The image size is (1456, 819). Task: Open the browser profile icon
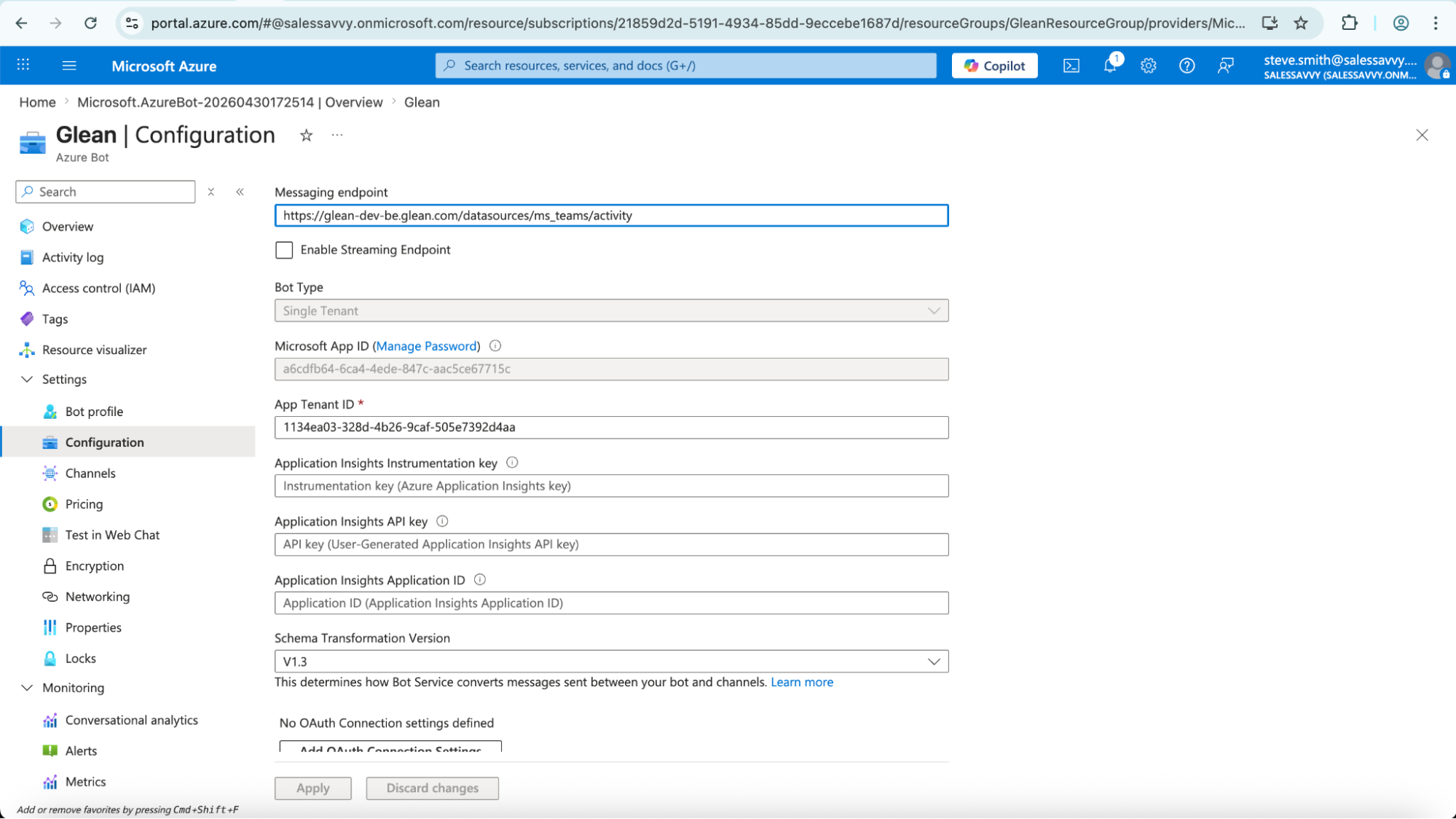[1401, 23]
